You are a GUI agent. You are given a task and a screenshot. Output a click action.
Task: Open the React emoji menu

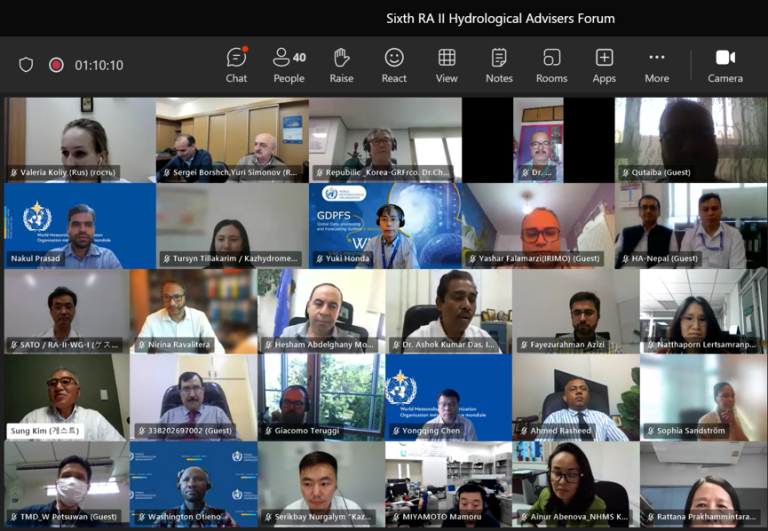pyautogui.click(x=394, y=65)
